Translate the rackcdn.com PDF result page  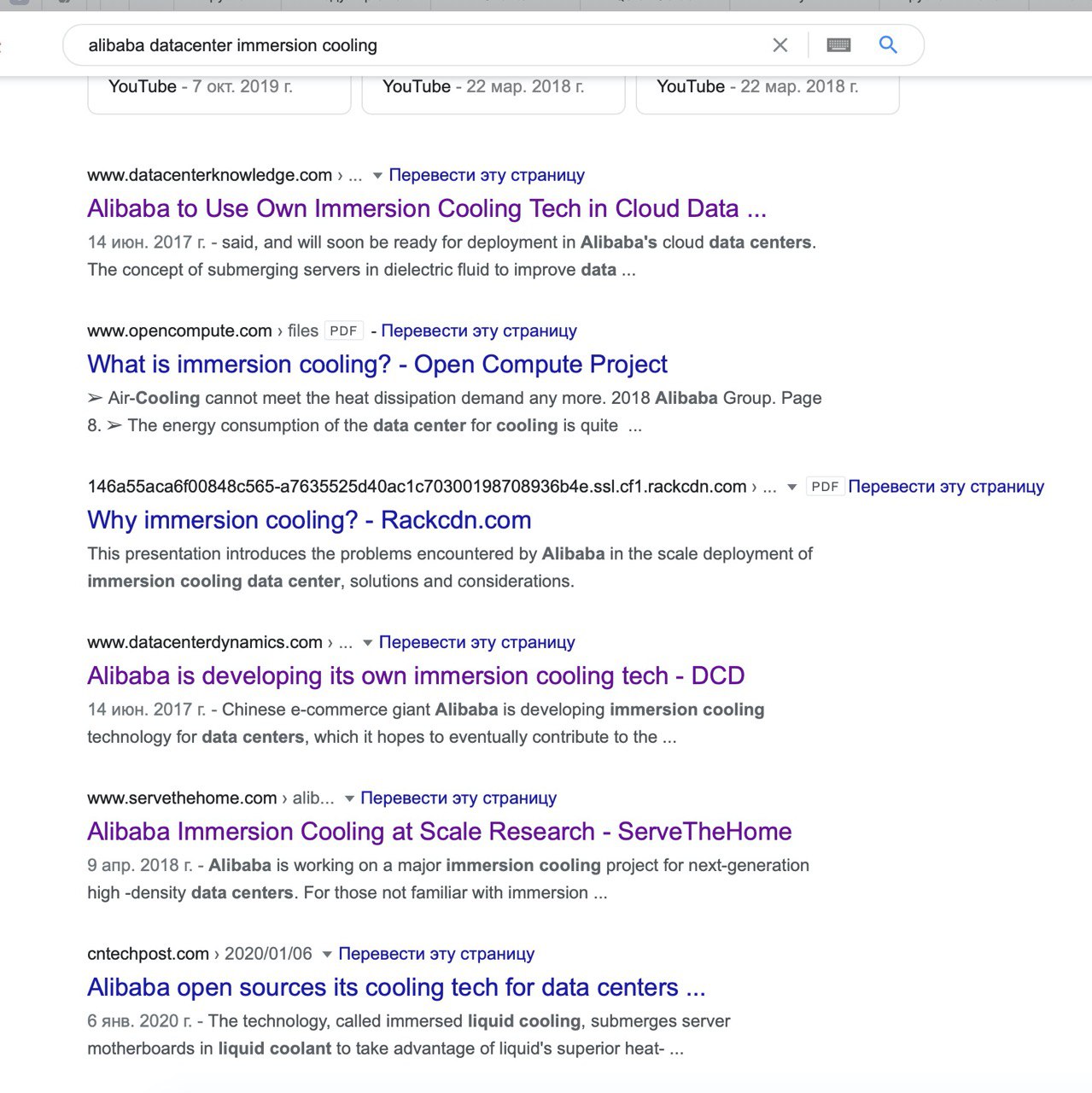[x=946, y=487]
